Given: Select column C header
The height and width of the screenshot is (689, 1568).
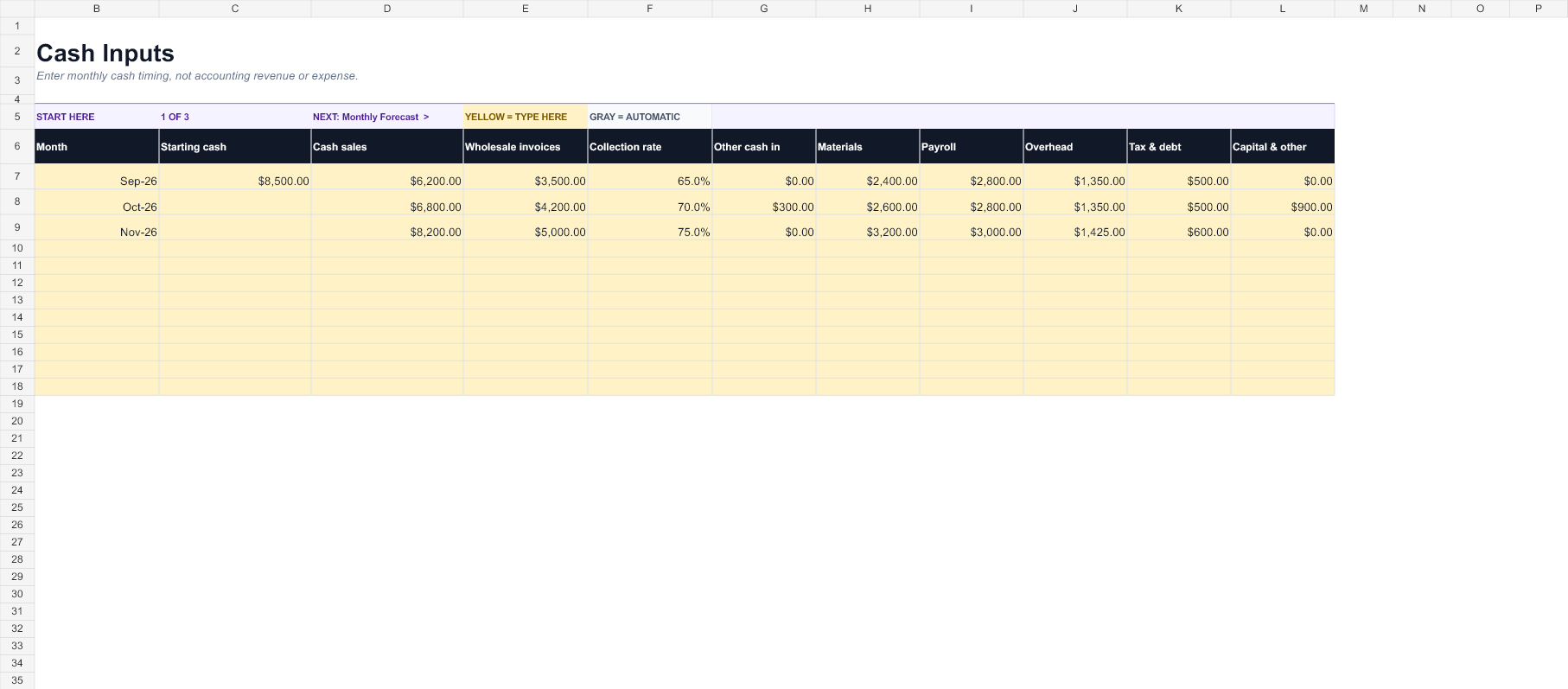Looking at the screenshot, I should [x=235, y=9].
